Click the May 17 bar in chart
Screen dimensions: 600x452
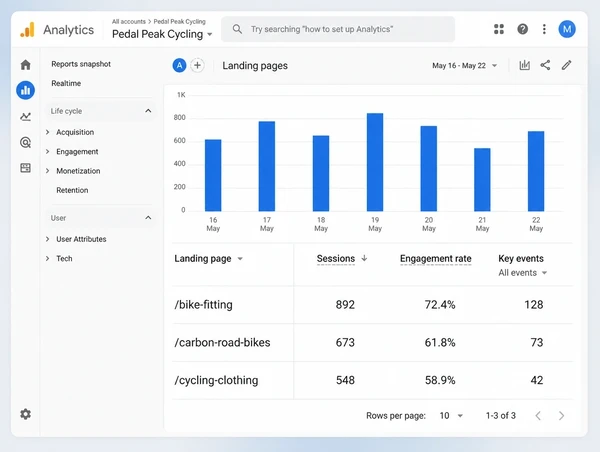267,166
